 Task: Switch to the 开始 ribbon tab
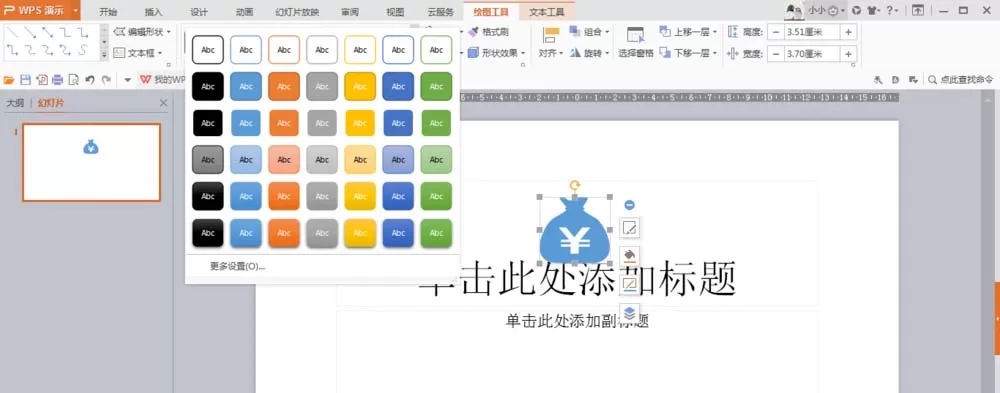[108, 11]
